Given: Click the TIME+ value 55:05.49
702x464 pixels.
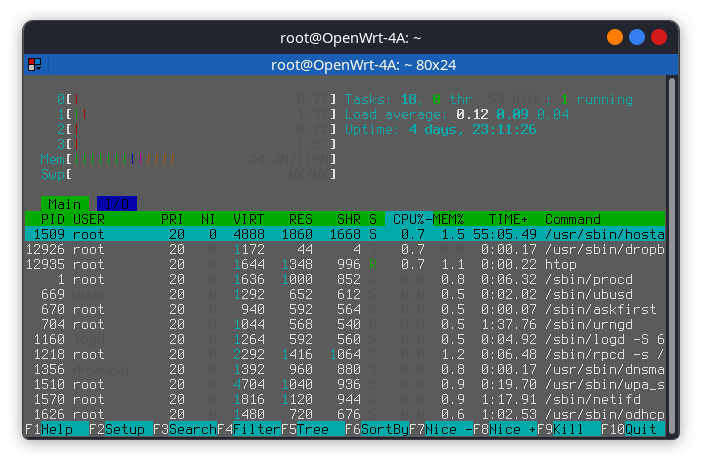Looking at the screenshot, I should pos(505,234).
